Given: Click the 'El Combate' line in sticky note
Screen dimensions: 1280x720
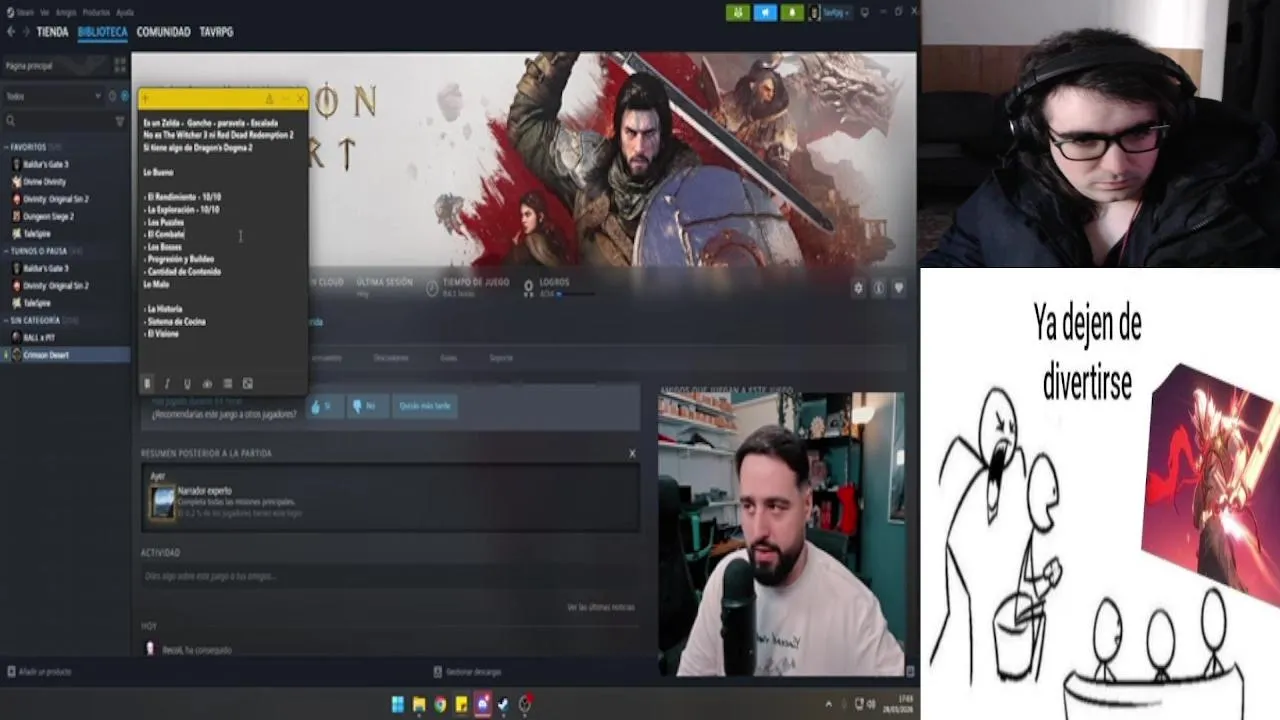Looking at the screenshot, I should tap(164, 234).
